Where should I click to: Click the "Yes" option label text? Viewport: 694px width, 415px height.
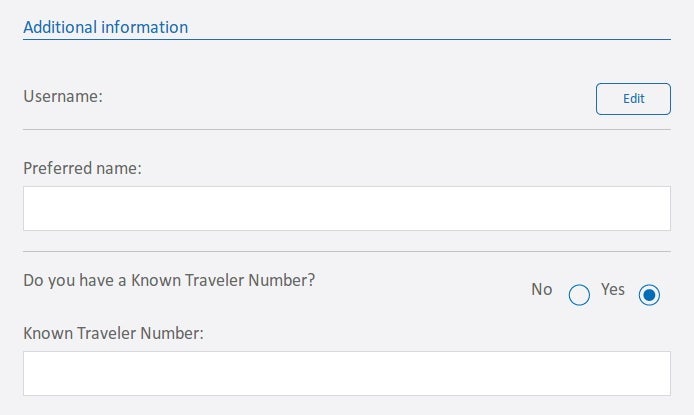point(613,289)
